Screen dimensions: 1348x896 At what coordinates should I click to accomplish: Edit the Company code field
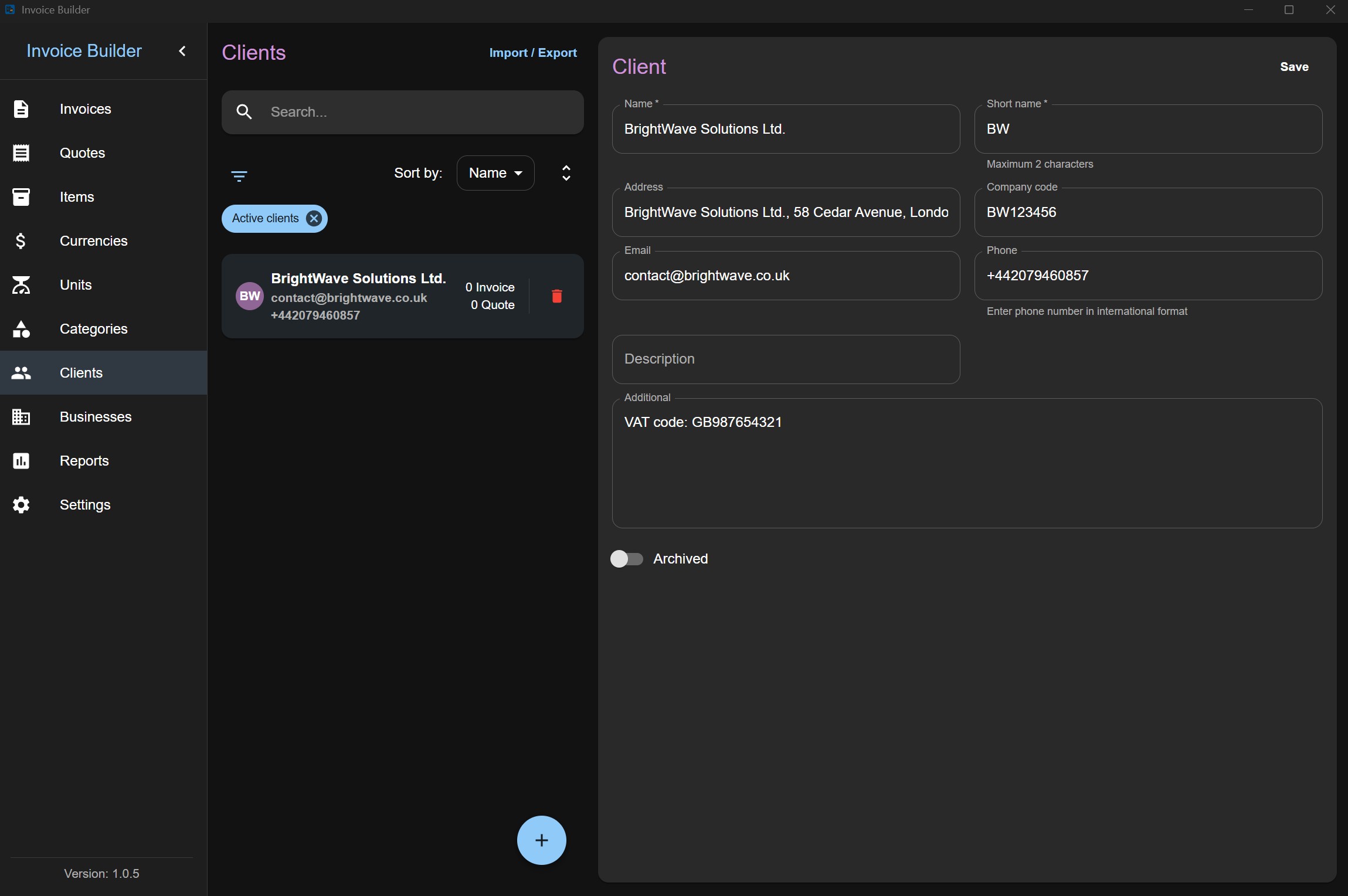click(x=1148, y=212)
